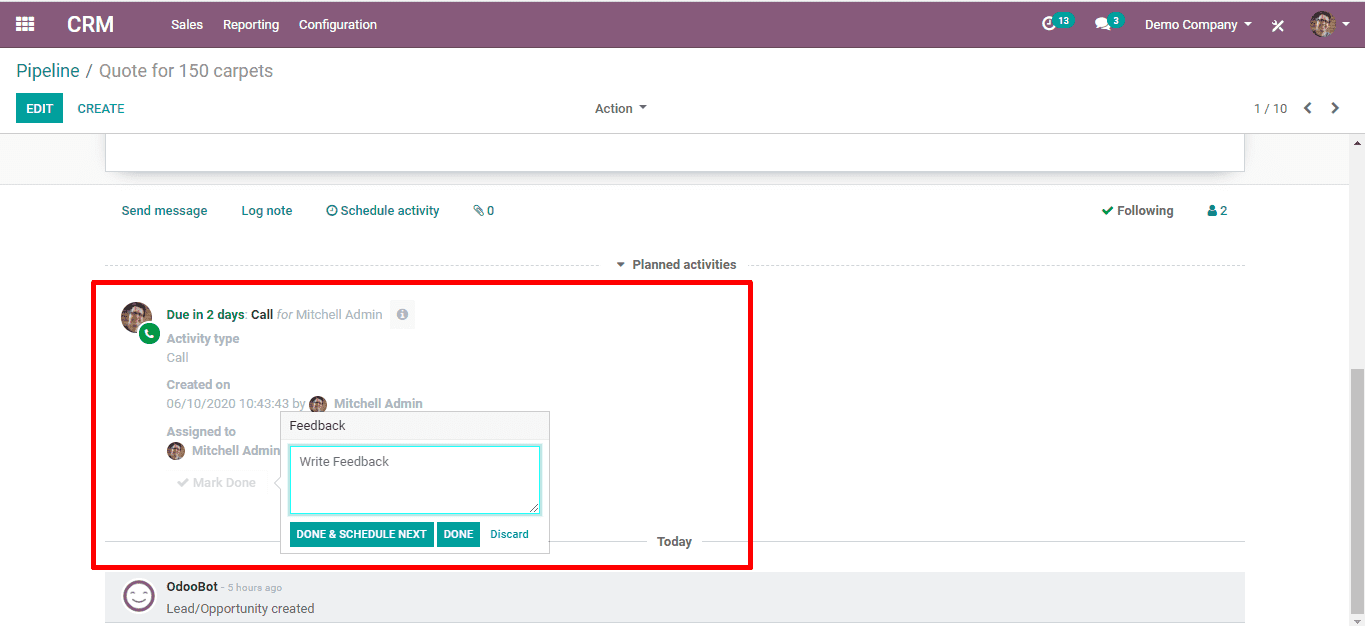Image resolution: width=1365 pixels, height=626 pixels.
Task: Click the debug tools crossed-wrench icon
Action: 1277,25
